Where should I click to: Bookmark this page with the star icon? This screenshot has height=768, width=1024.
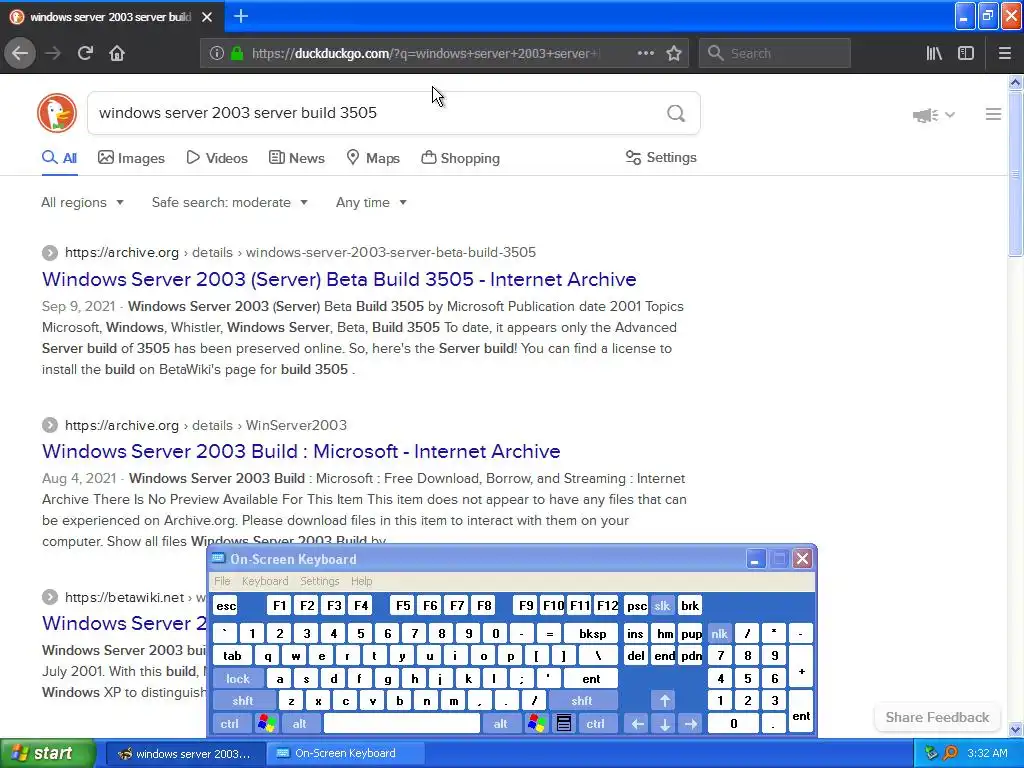674,53
